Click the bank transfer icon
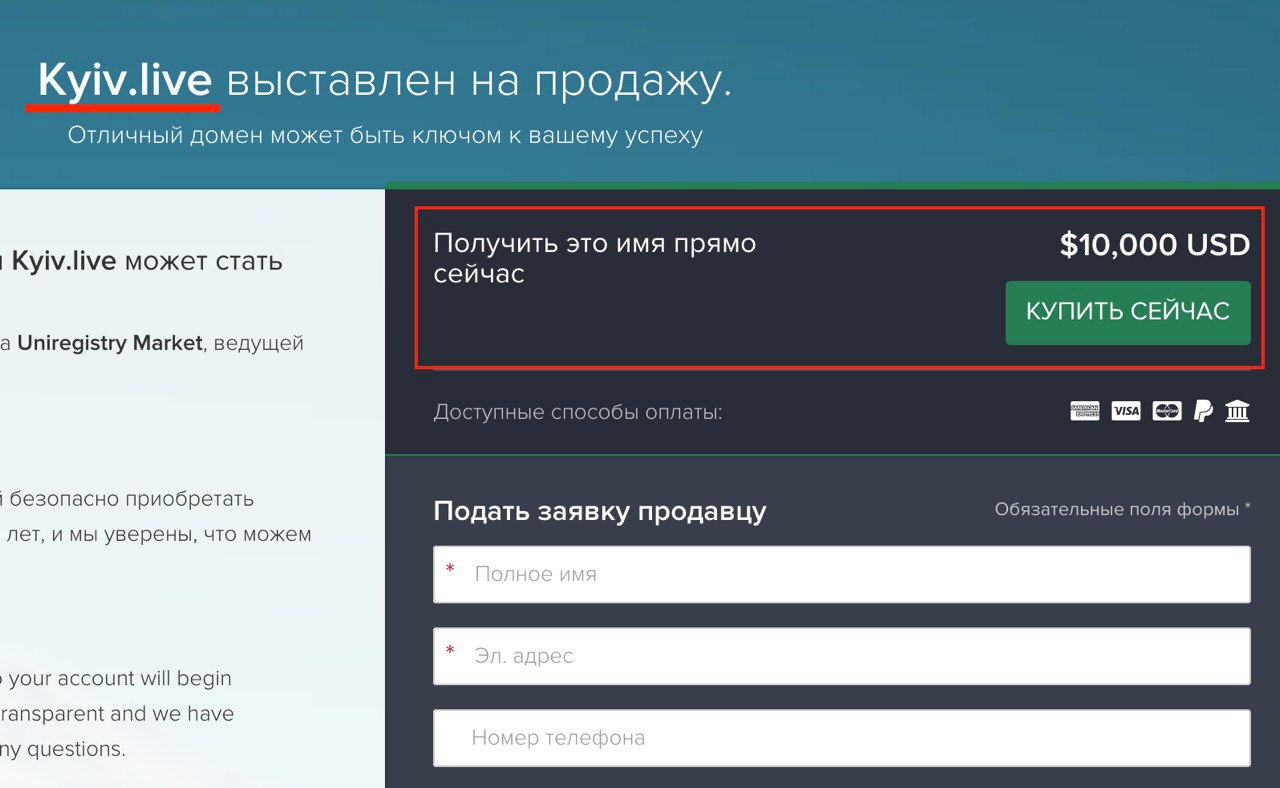The image size is (1280, 788). pyautogui.click(x=1238, y=410)
